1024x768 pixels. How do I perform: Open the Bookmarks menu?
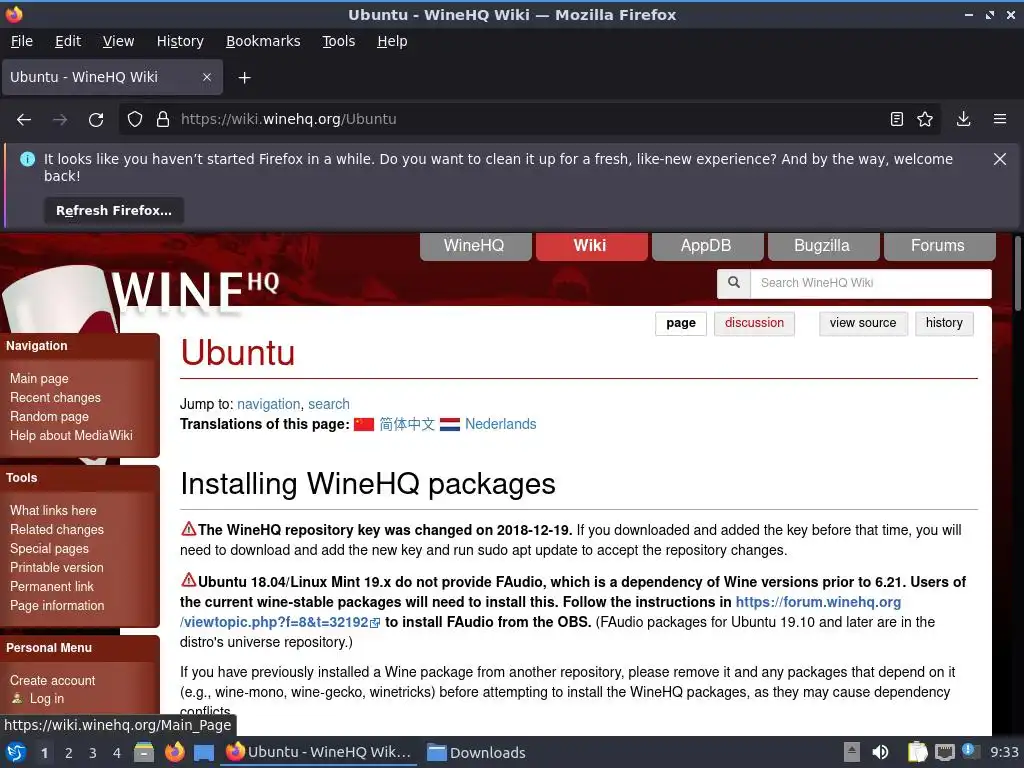pyautogui.click(x=263, y=41)
